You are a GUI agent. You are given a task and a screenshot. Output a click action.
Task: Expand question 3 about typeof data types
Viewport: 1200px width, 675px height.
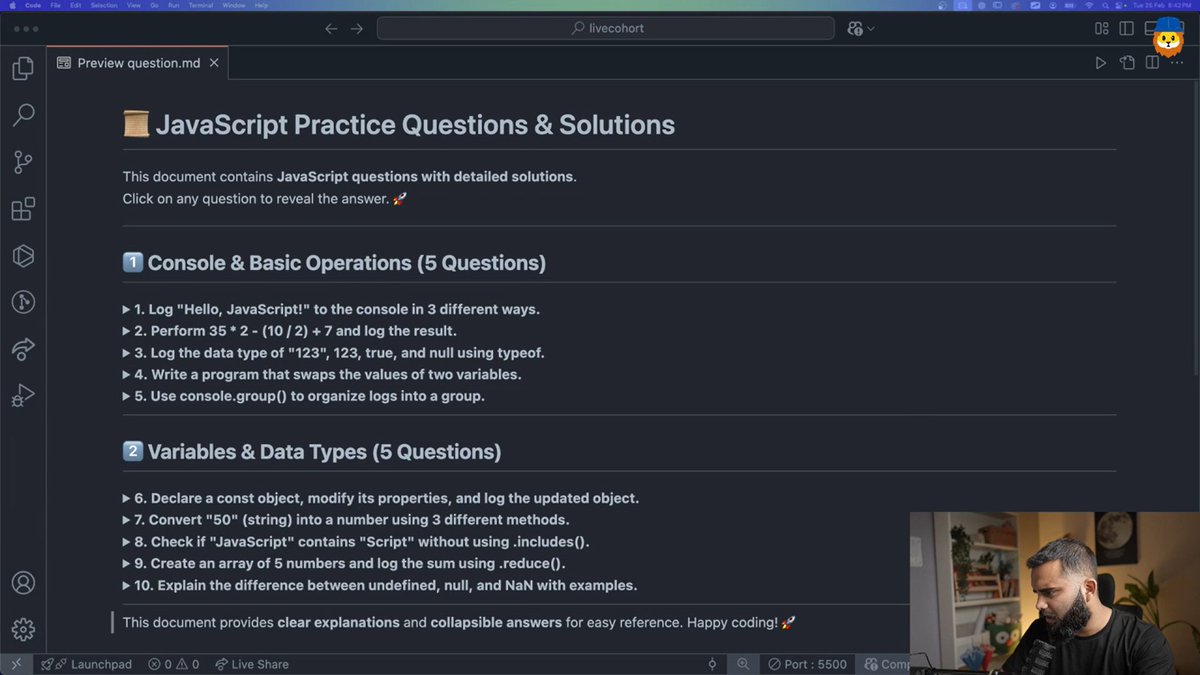333,353
